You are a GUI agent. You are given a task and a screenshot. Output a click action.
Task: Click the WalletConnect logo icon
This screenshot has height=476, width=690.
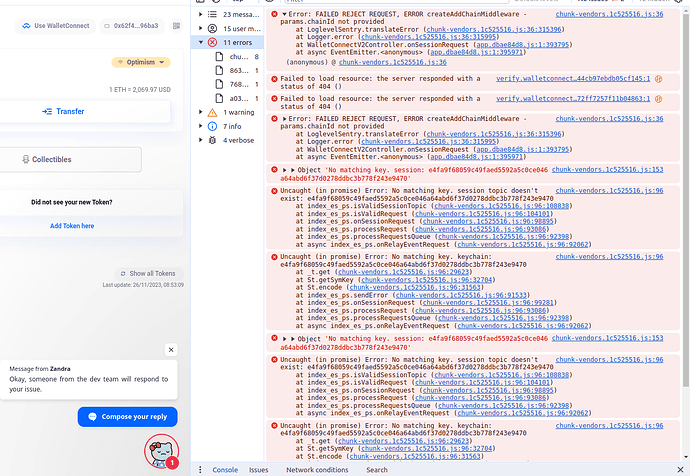(x=27, y=26)
